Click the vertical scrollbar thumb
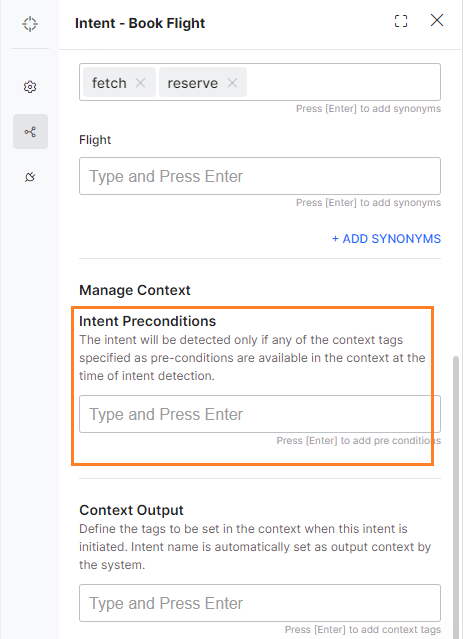 456,497
